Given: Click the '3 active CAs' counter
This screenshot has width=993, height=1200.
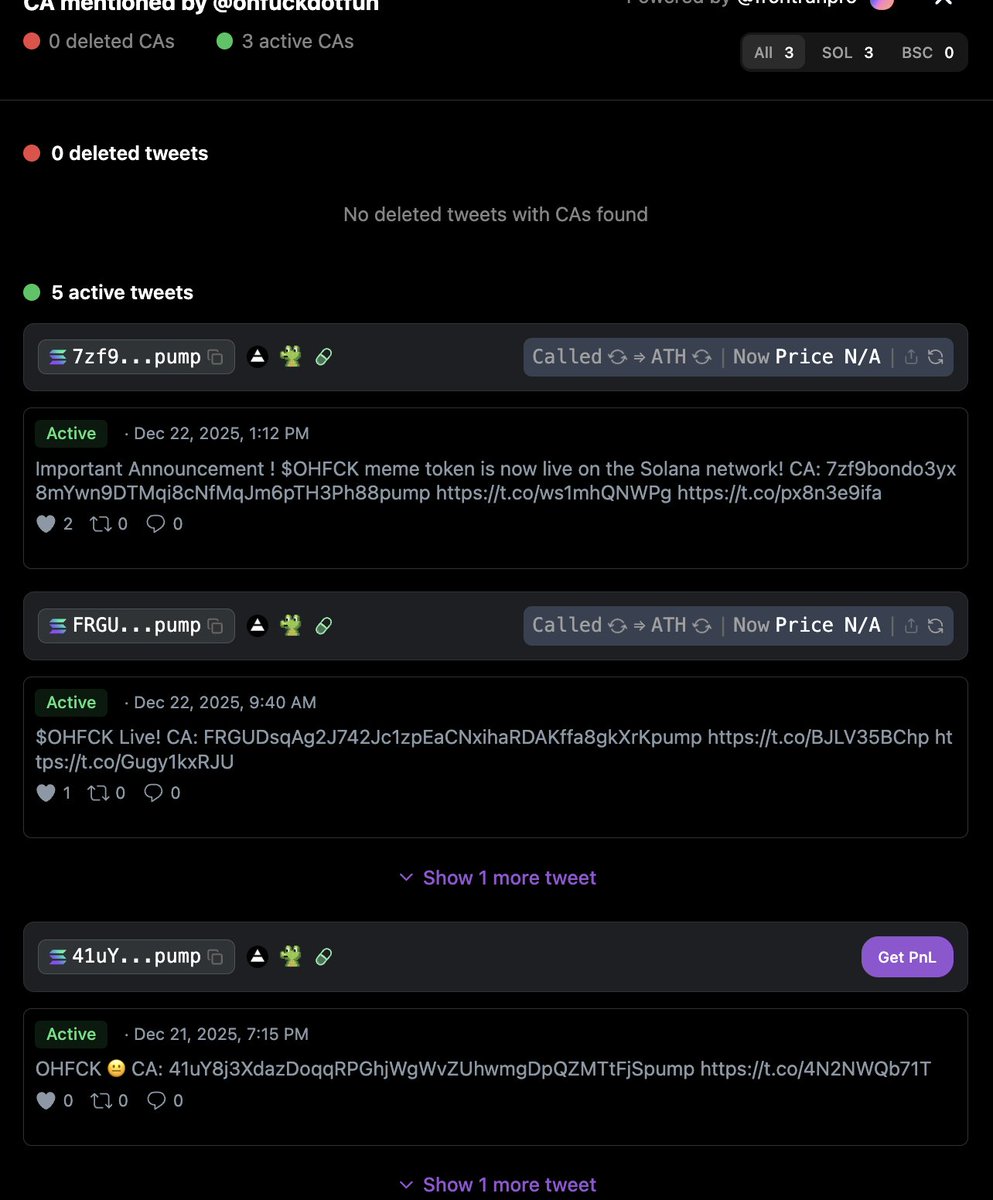Looking at the screenshot, I should coord(285,42).
